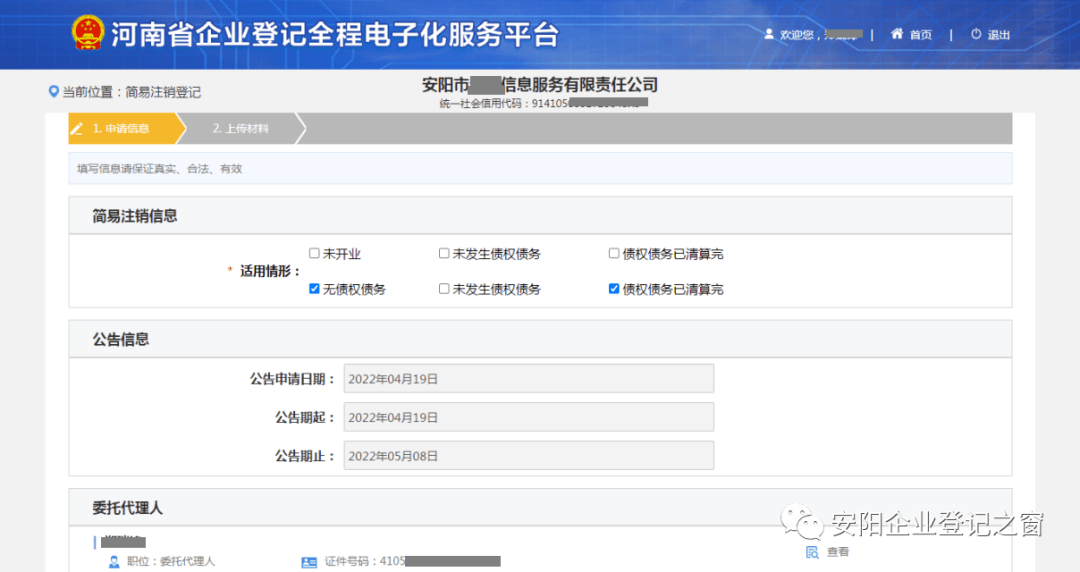Uncheck the 无债权债务 checkbox
The width and height of the screenshot is (1080, 572).
click(314, 289)
